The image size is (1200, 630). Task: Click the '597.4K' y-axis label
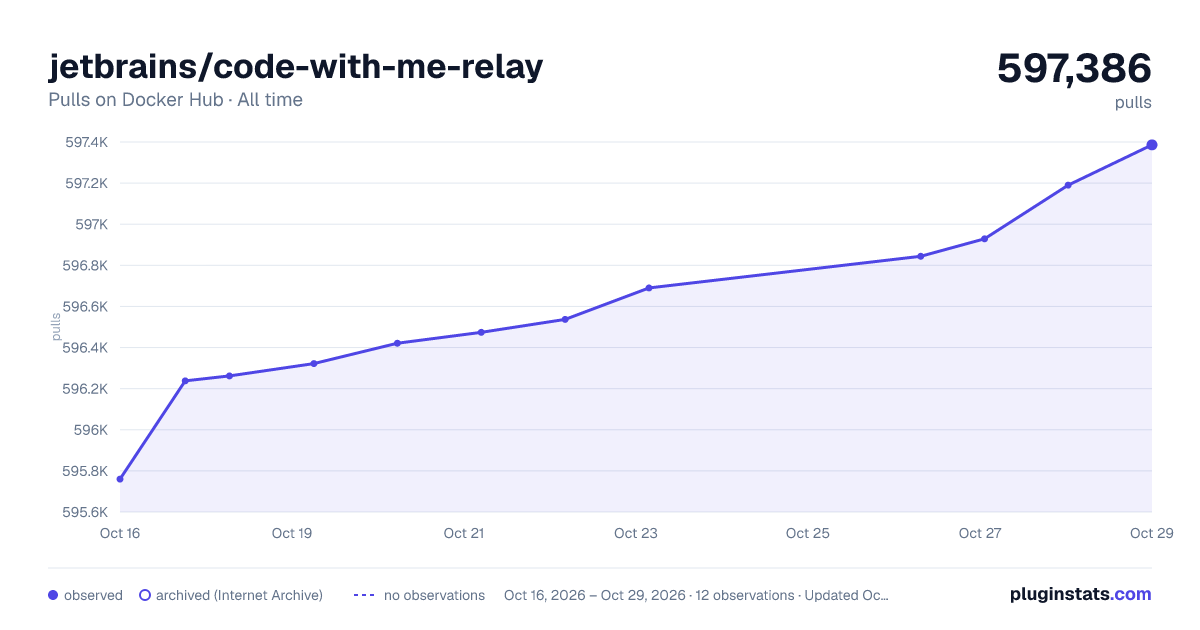pyautogui.click(x=87, y=142)
